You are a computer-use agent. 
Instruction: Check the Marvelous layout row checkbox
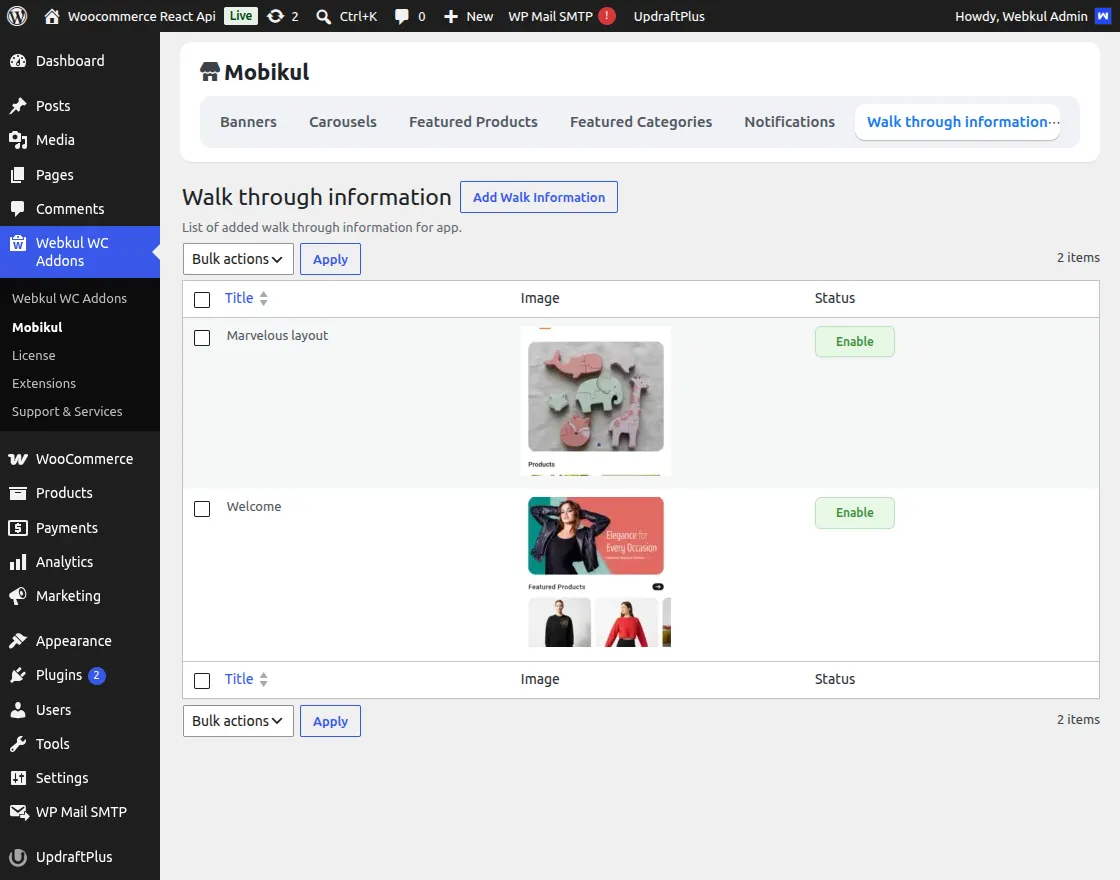click(x=202, y=337)
